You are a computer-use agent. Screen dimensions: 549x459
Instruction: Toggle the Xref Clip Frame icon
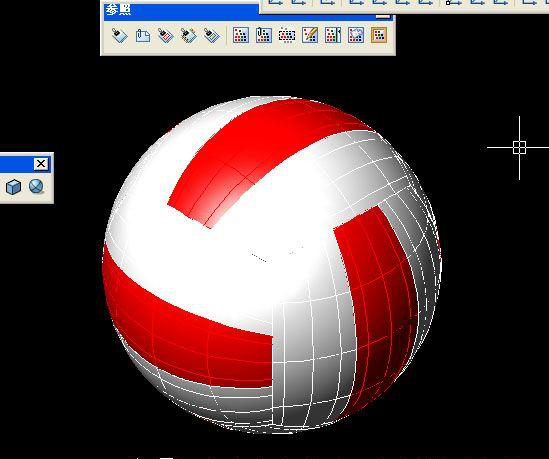pos(212,36)
